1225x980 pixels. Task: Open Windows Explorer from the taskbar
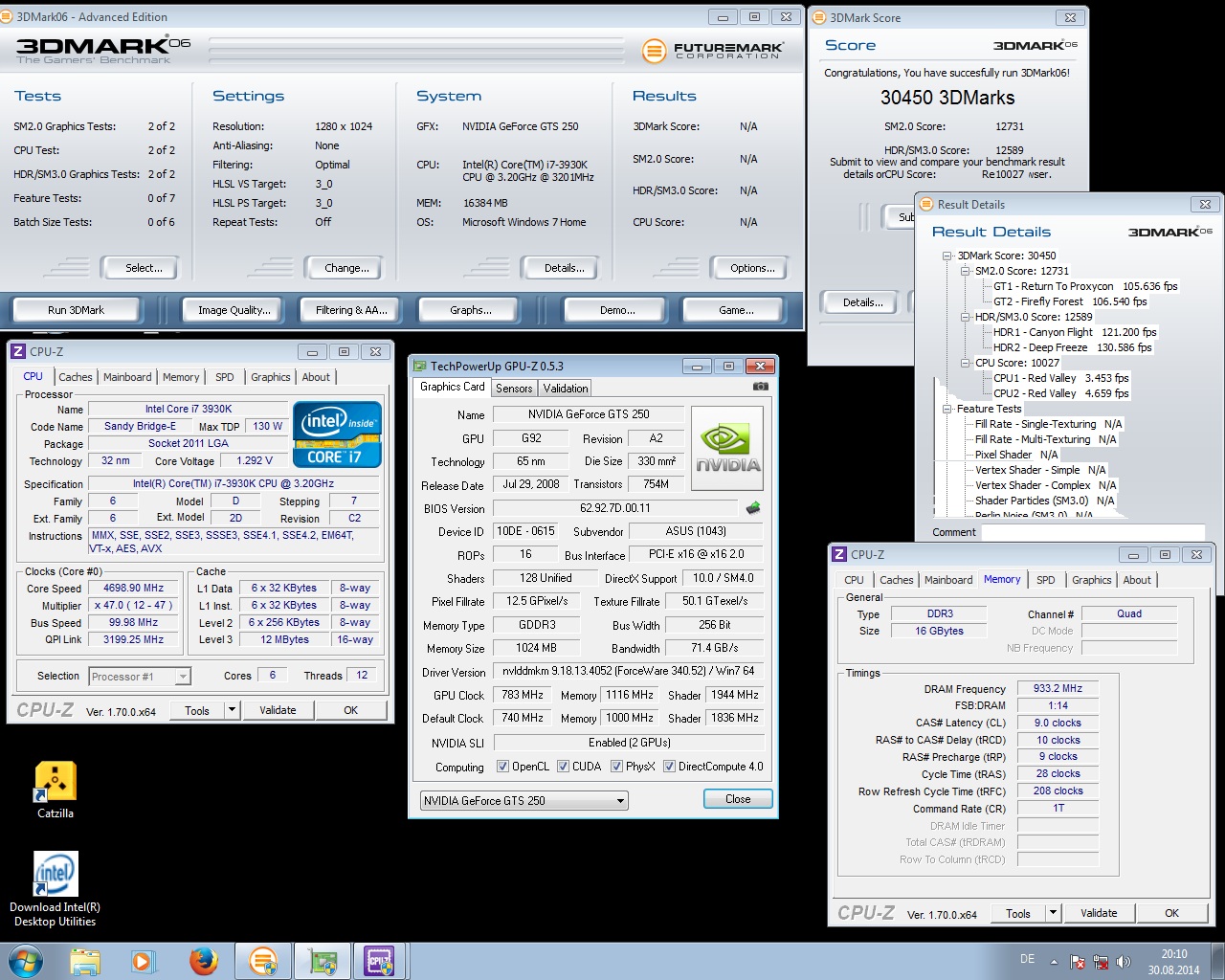(x=84, y=961)
